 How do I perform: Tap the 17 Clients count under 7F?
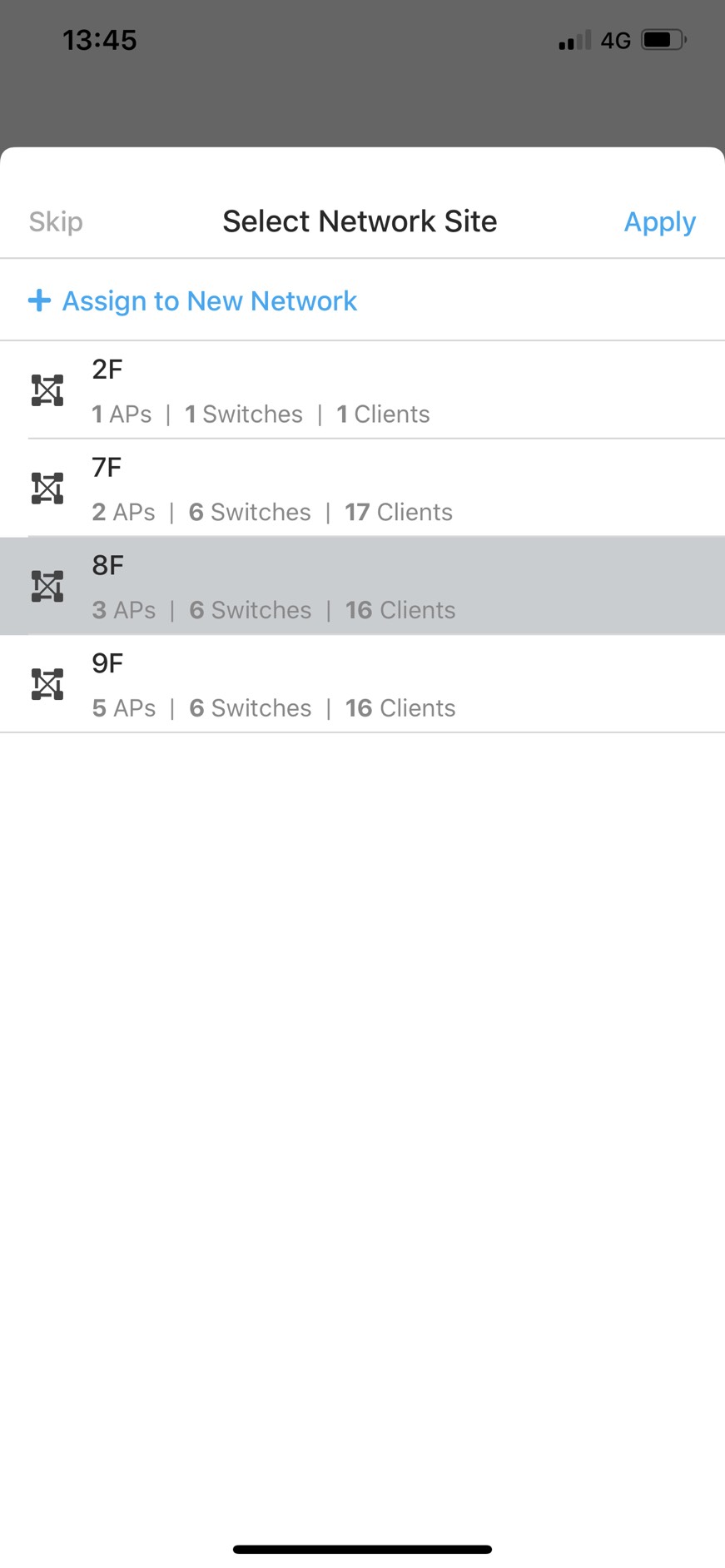click(x=399, y=512)
